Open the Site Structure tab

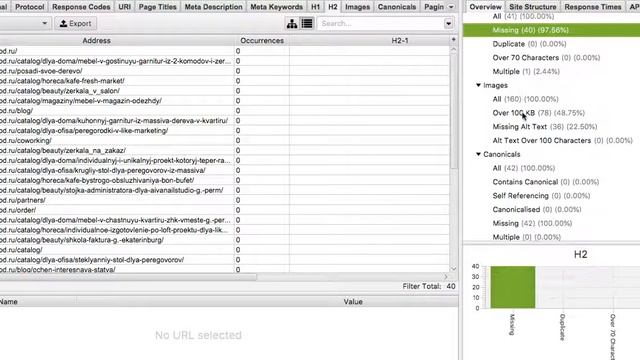[533, 7]
